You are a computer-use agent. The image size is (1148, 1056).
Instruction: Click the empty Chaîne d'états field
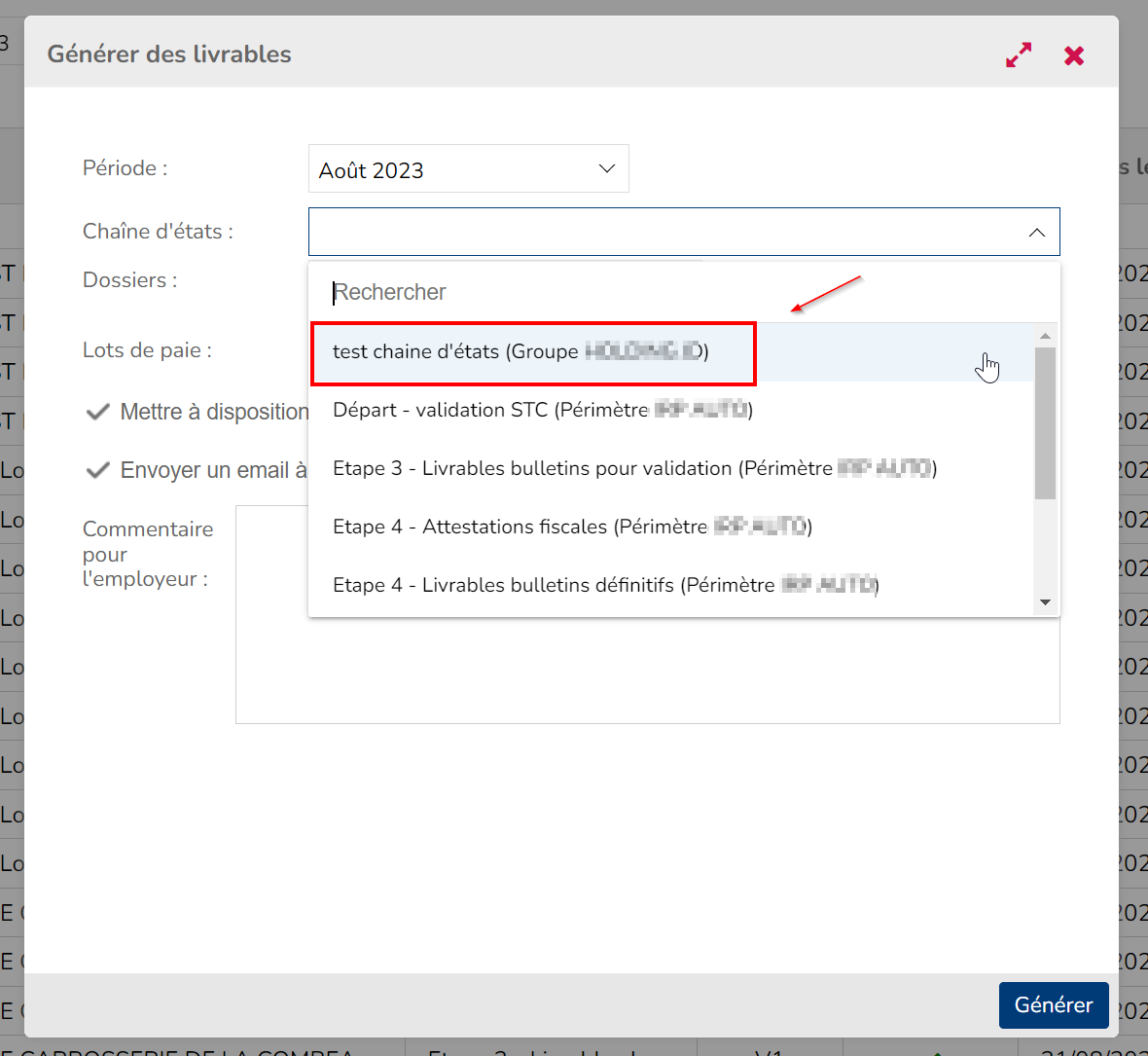[662, 233]
